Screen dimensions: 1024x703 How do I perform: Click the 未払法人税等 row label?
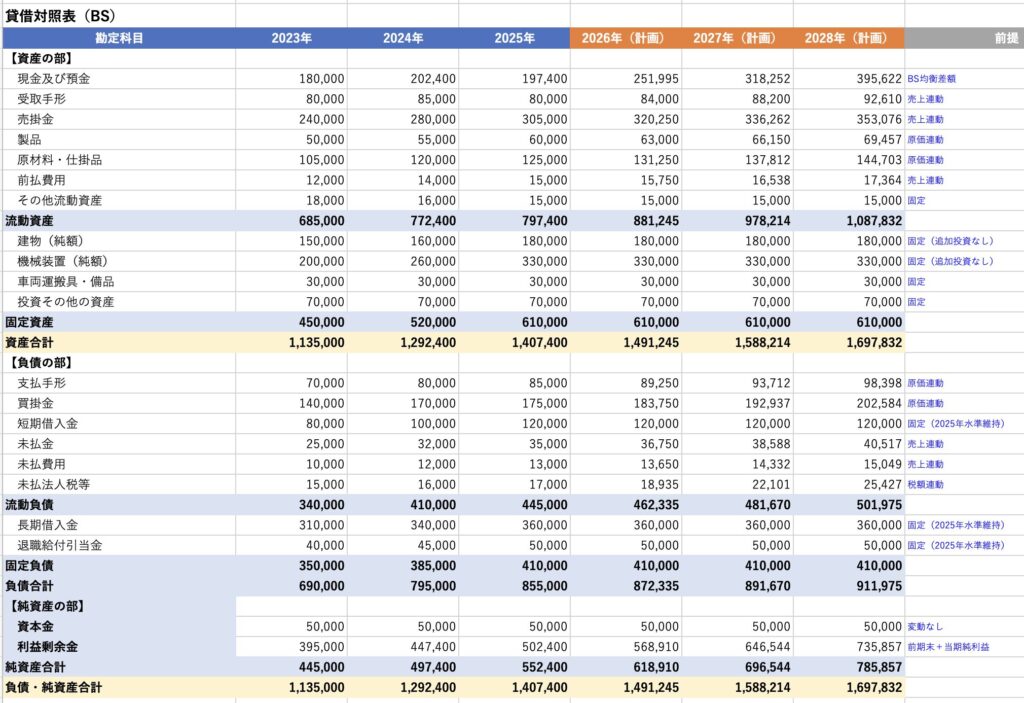pos(54,485)
